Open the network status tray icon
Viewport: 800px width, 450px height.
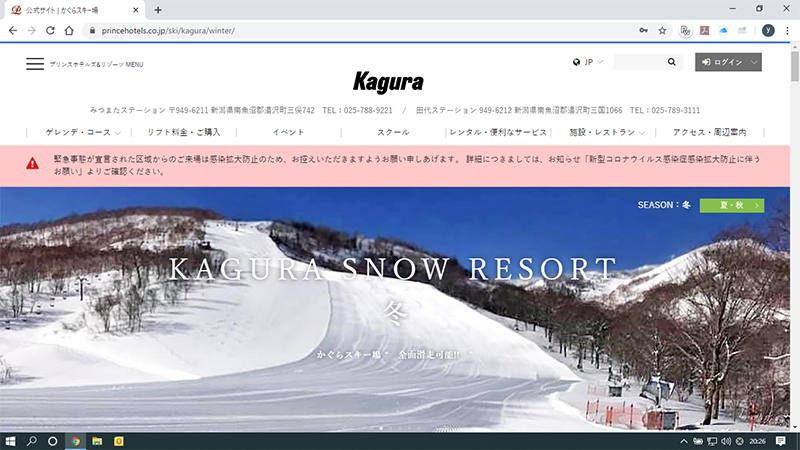pos(712,441)
